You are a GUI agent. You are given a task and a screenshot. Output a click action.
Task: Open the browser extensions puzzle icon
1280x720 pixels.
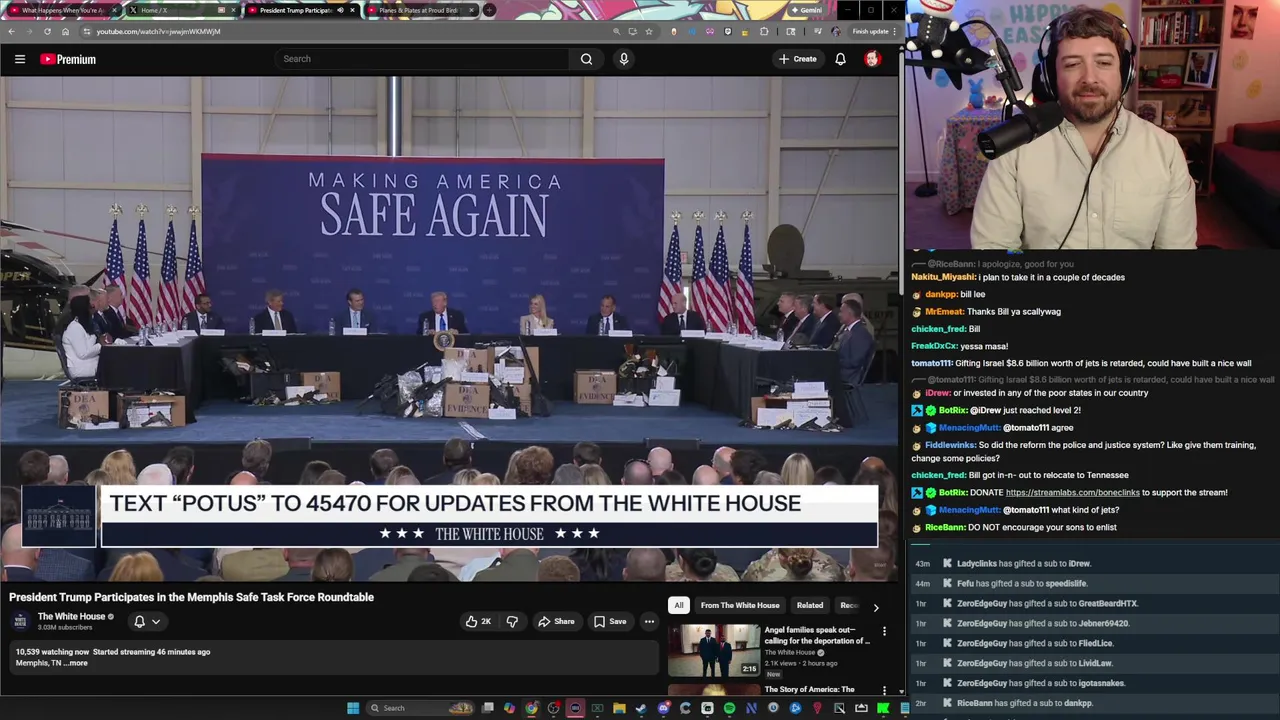click(x=764, y=31)
